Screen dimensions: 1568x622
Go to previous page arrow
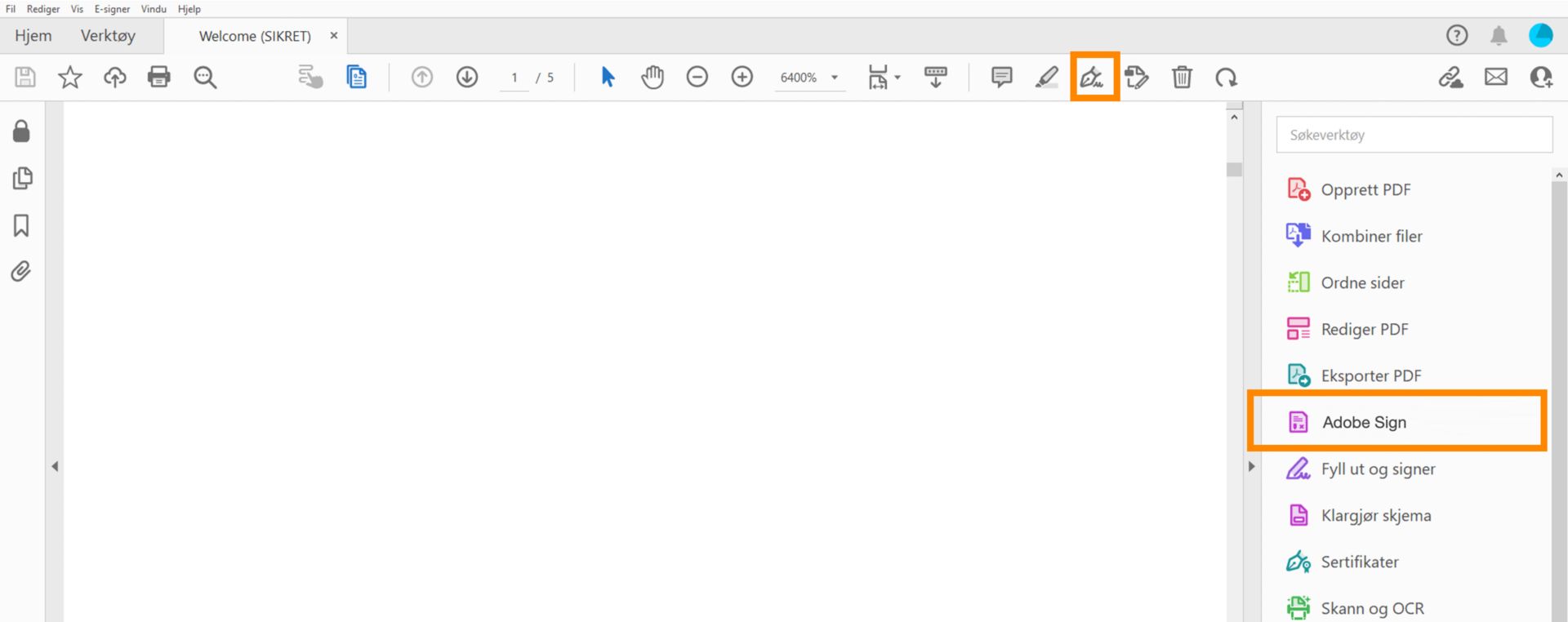click(422, 78)
